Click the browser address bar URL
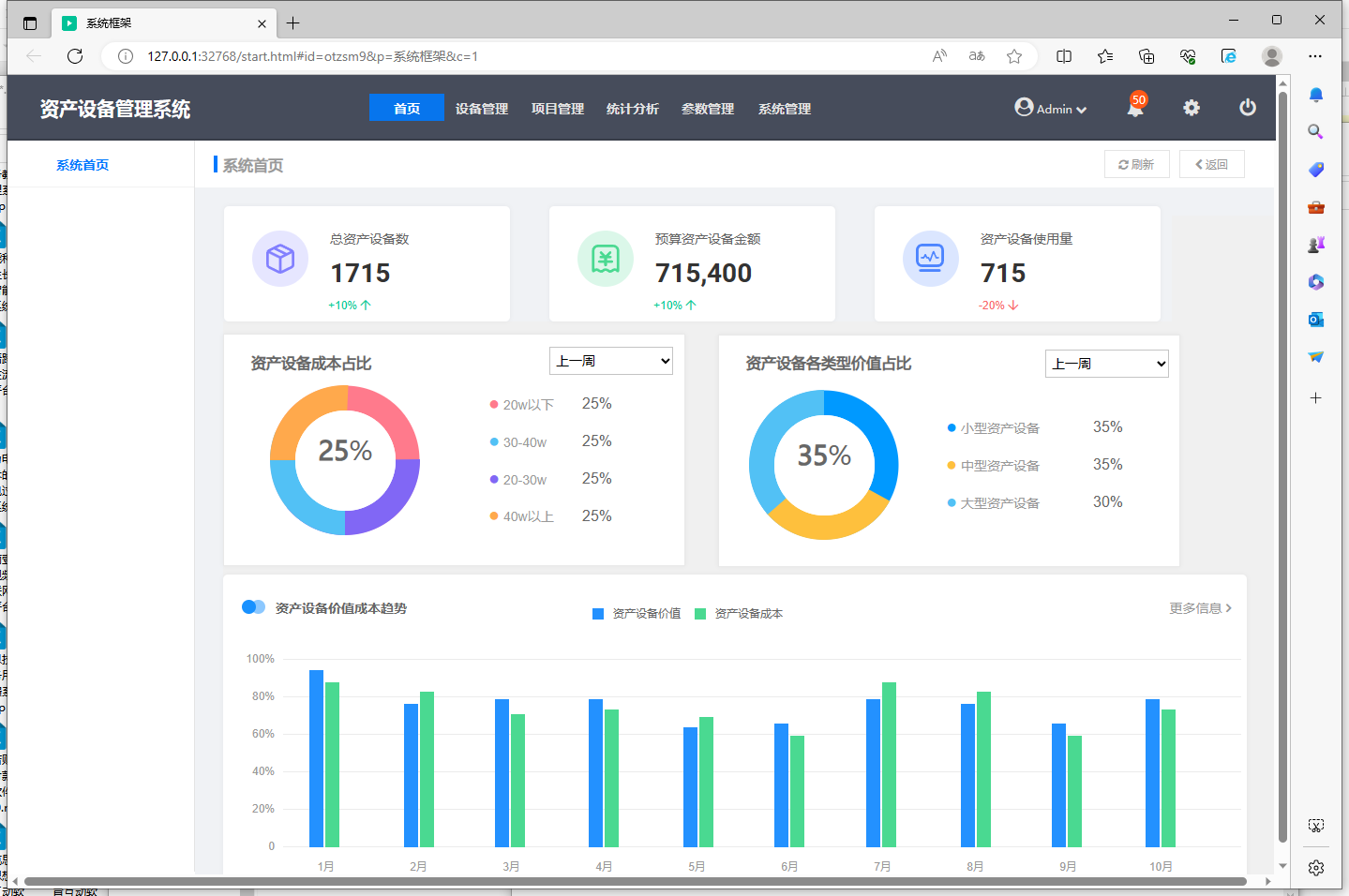Screen dimensions: 1349x896 click(312, 56)
